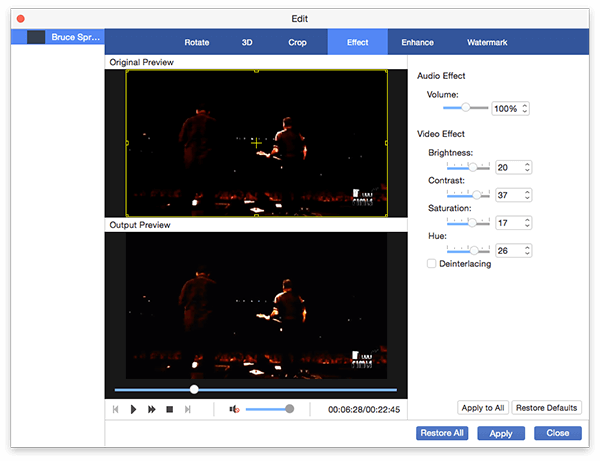Click the Hue slider handle
600x461 pixels.
474,251
